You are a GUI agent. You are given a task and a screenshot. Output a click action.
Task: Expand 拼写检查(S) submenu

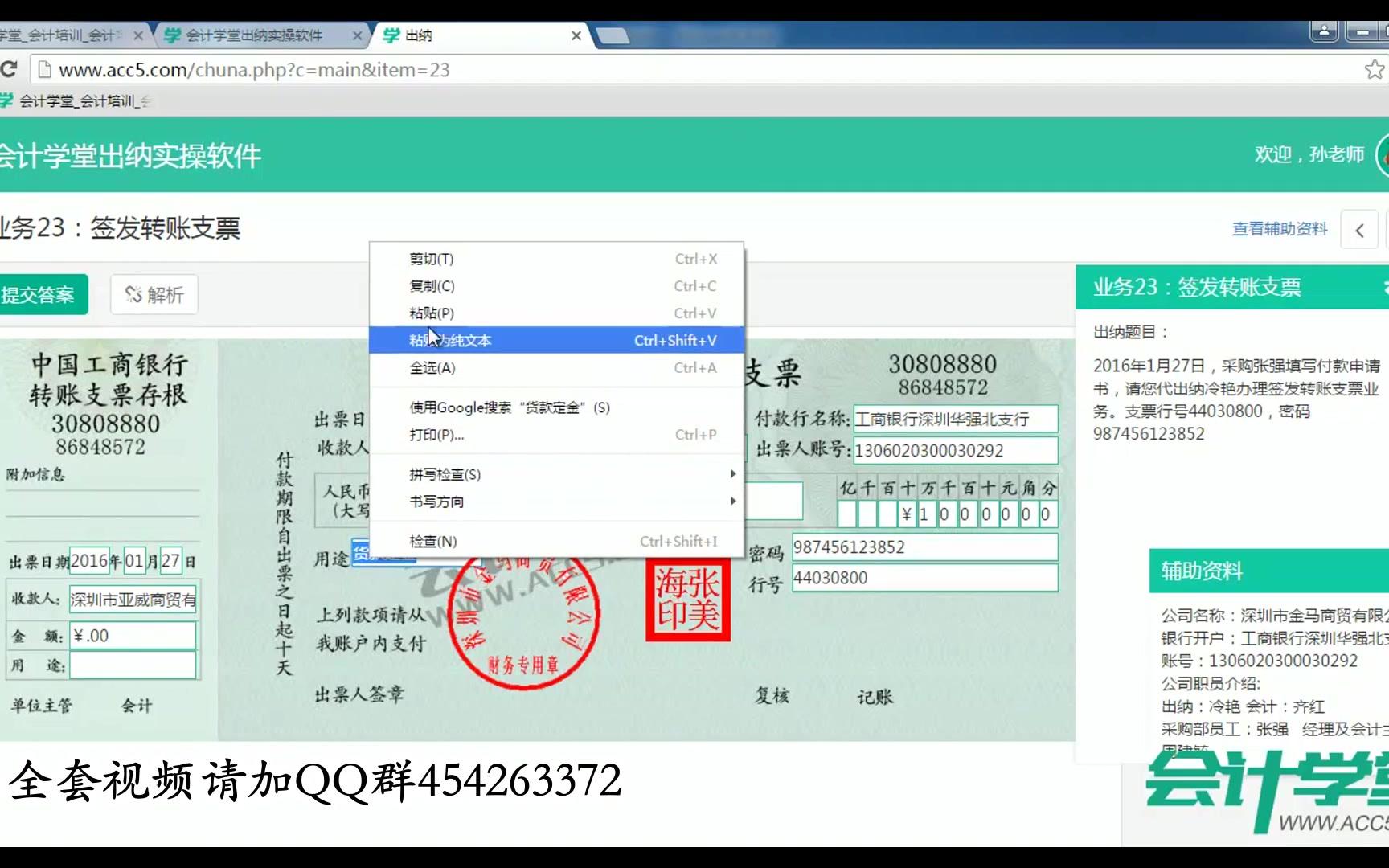tap(556, 474)
